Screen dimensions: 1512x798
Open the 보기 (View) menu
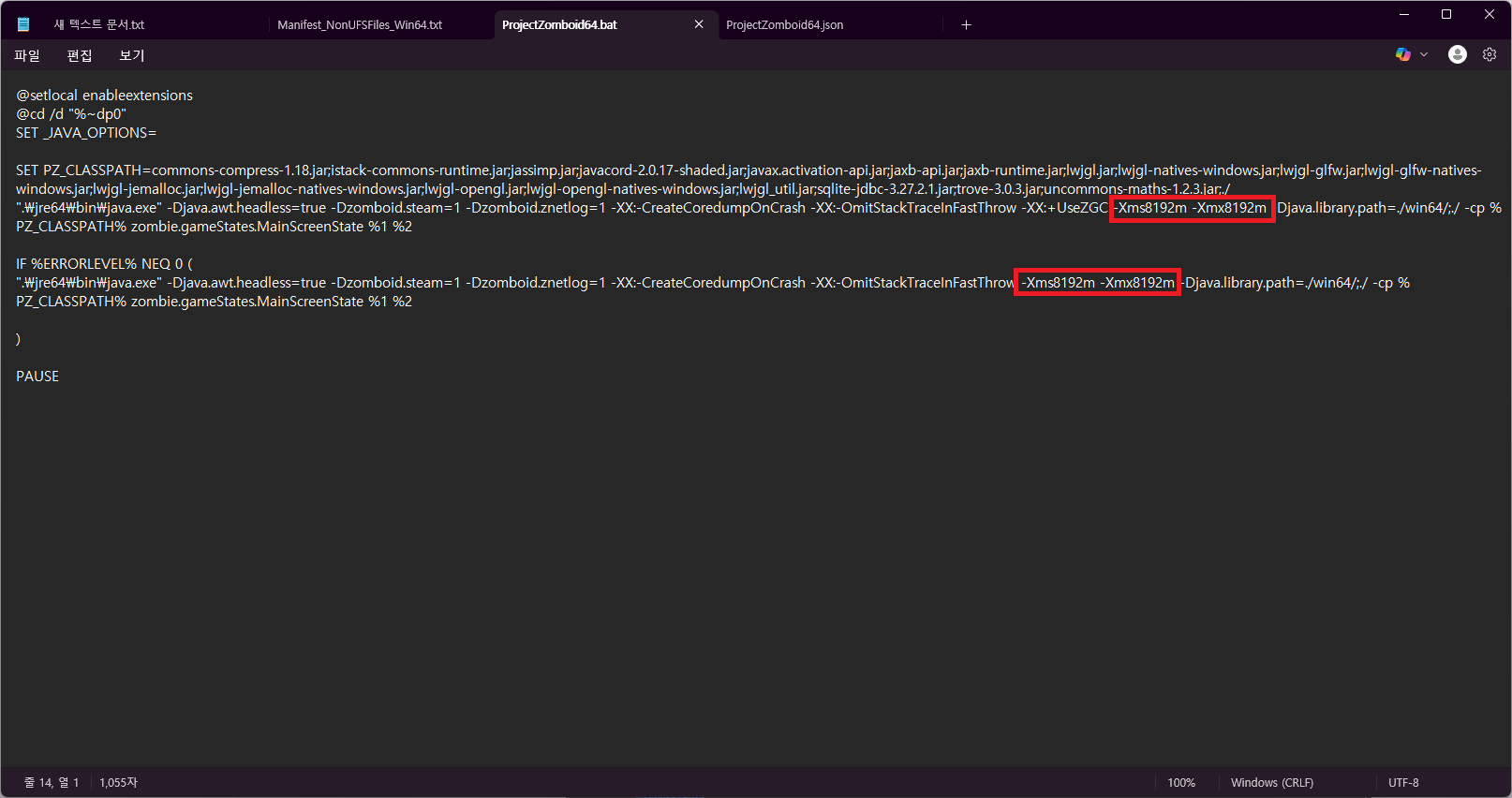coord(132,55)
